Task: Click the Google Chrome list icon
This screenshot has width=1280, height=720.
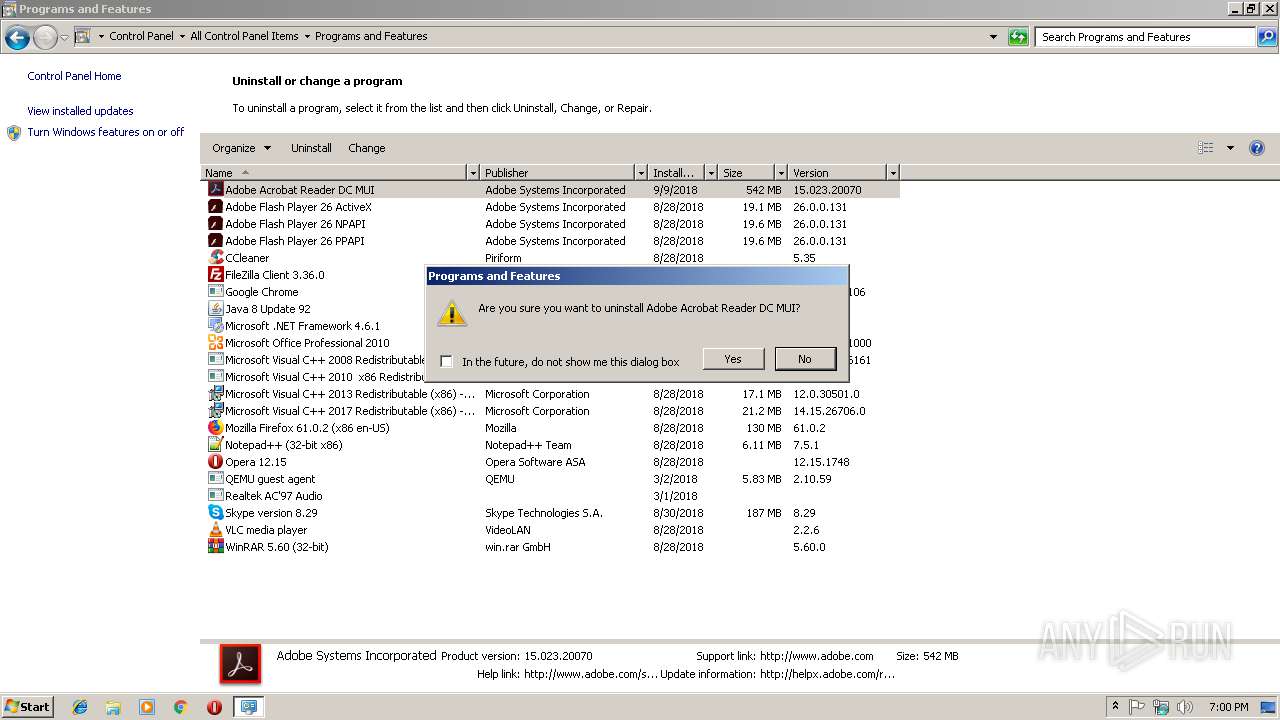Action: click(215, 292)
